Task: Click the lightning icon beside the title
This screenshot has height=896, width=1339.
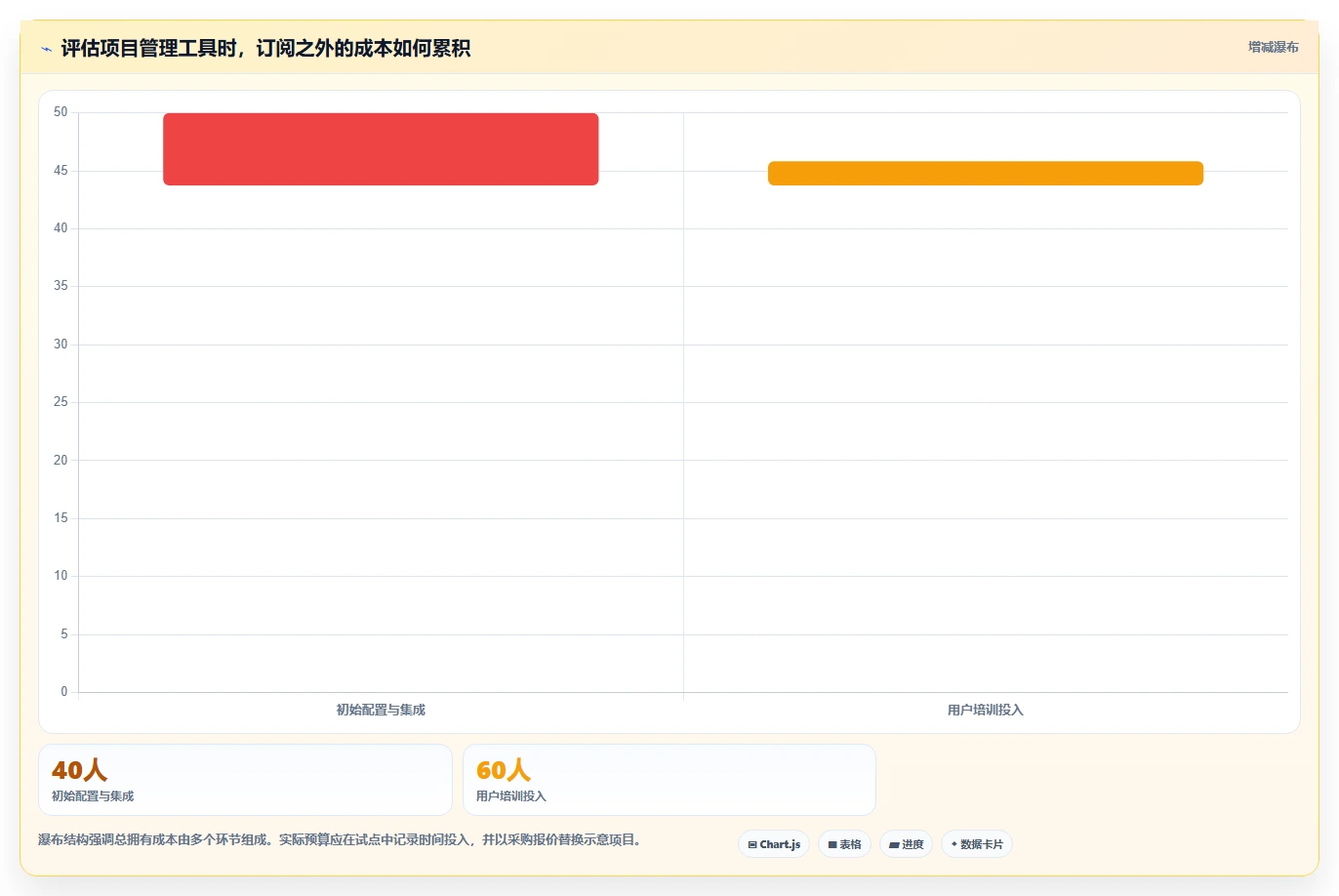Action: click(46, 49)
